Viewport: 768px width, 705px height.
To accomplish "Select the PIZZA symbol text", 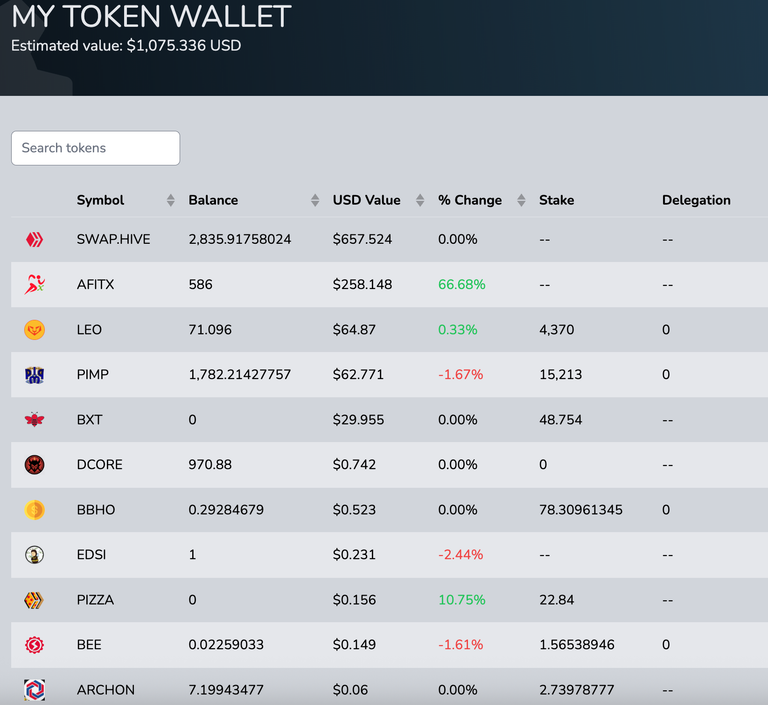I will coord(95,600).
